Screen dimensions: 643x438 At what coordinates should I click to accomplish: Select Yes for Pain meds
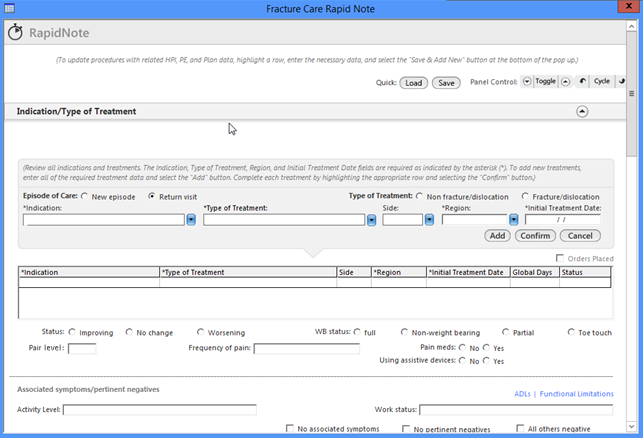(486, 348)
